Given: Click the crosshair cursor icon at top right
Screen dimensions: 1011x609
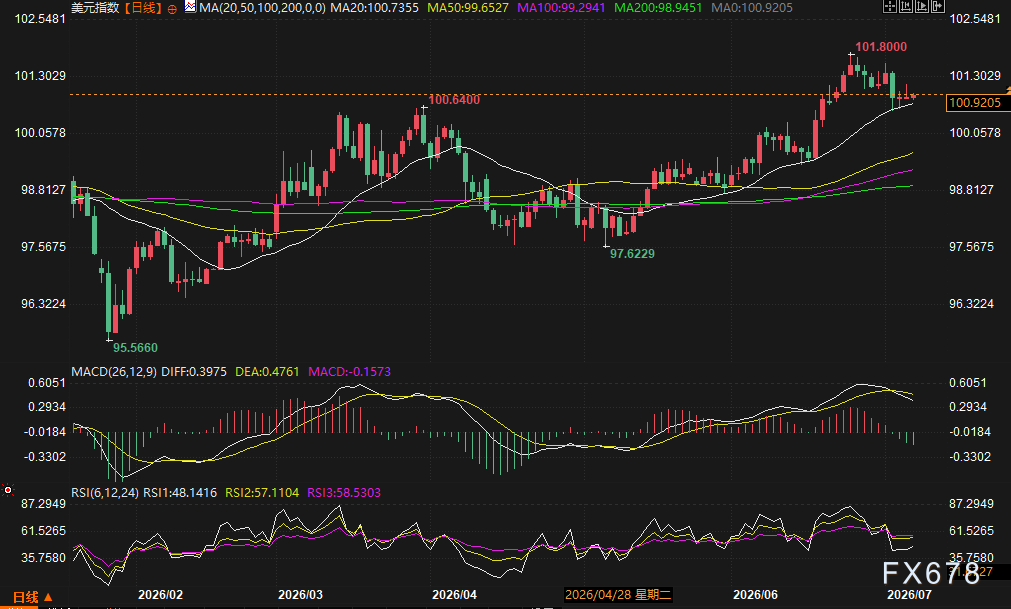Looking at the screenshot, I should [890, 6].
